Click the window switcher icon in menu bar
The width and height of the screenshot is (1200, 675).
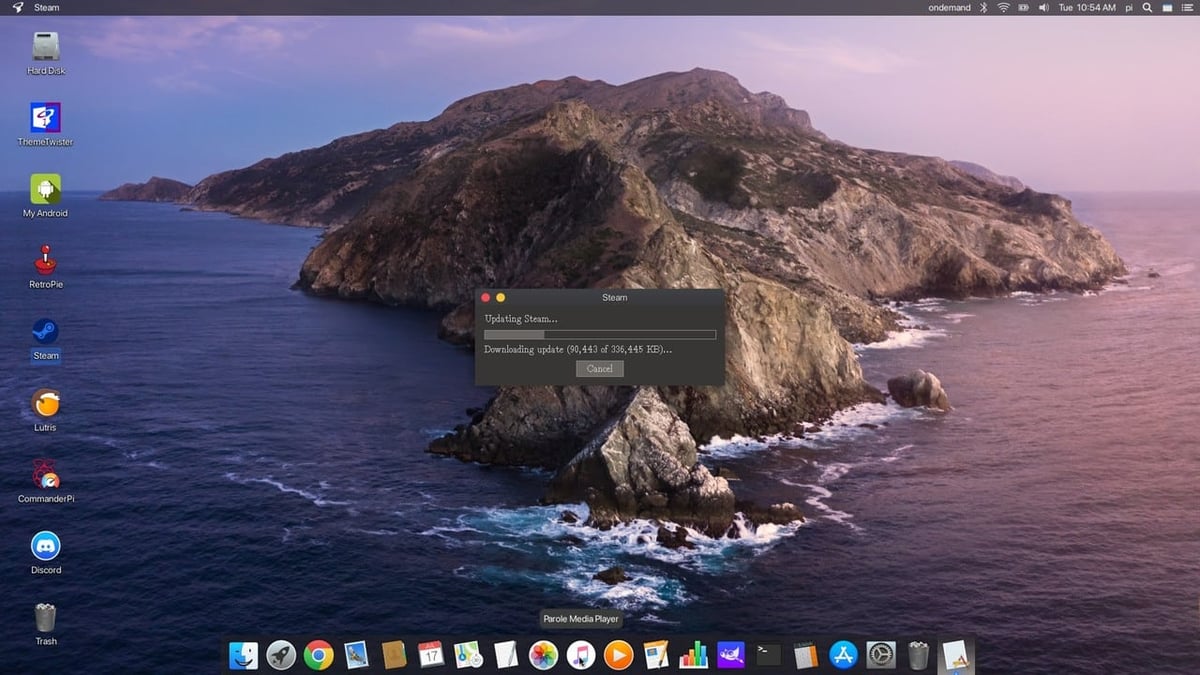click(1166, 7)
